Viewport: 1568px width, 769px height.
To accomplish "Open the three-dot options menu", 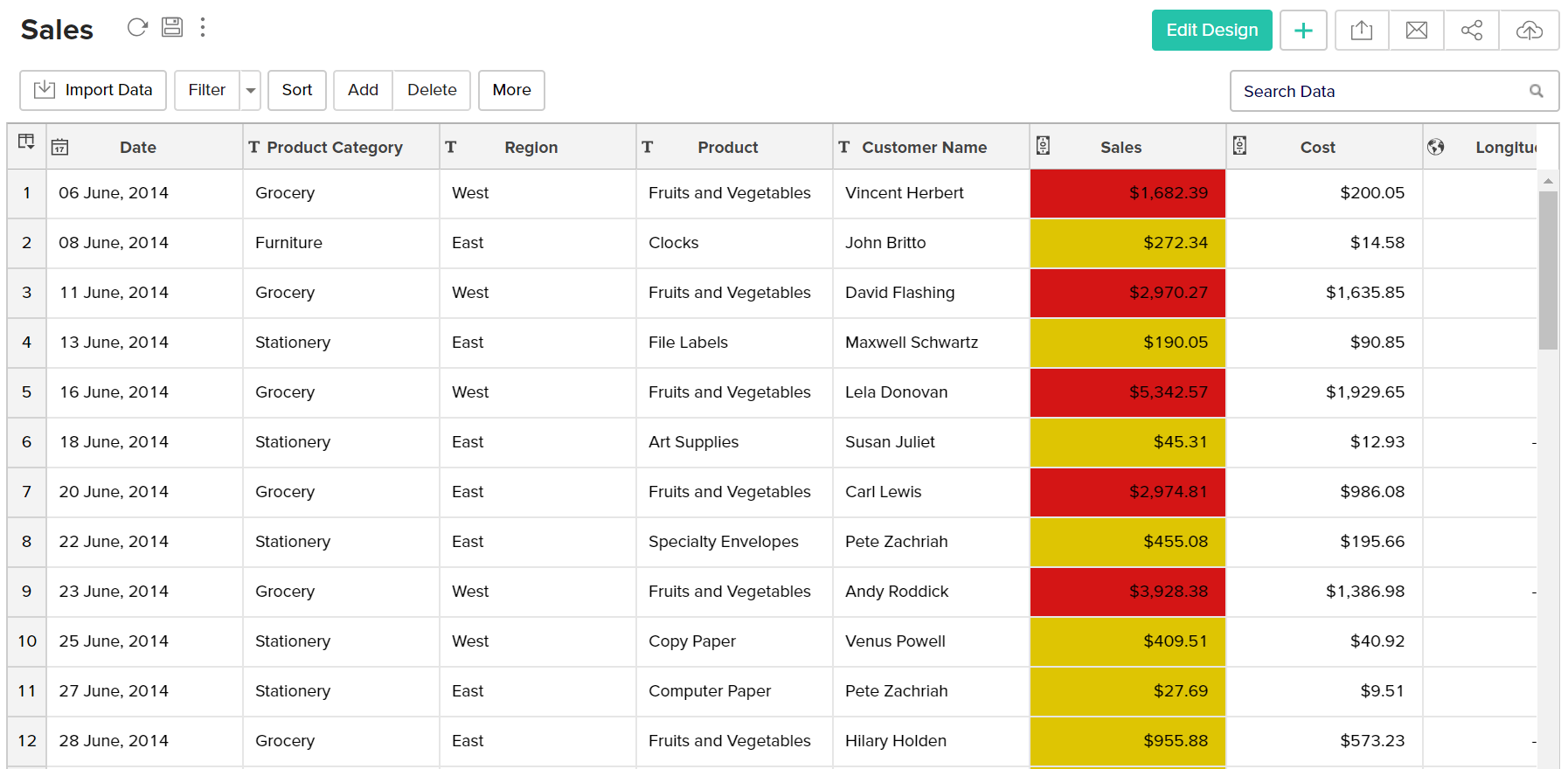I will pyautogui.click(x=203, y=27).
